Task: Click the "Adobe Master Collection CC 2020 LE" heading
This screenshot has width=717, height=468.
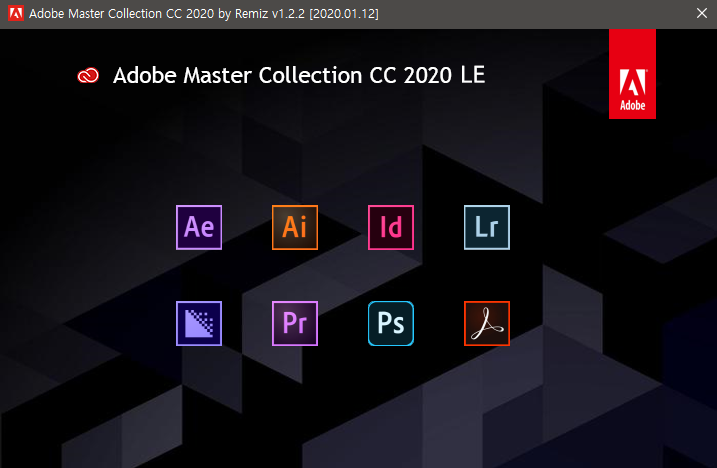Action: pos(299,75)
